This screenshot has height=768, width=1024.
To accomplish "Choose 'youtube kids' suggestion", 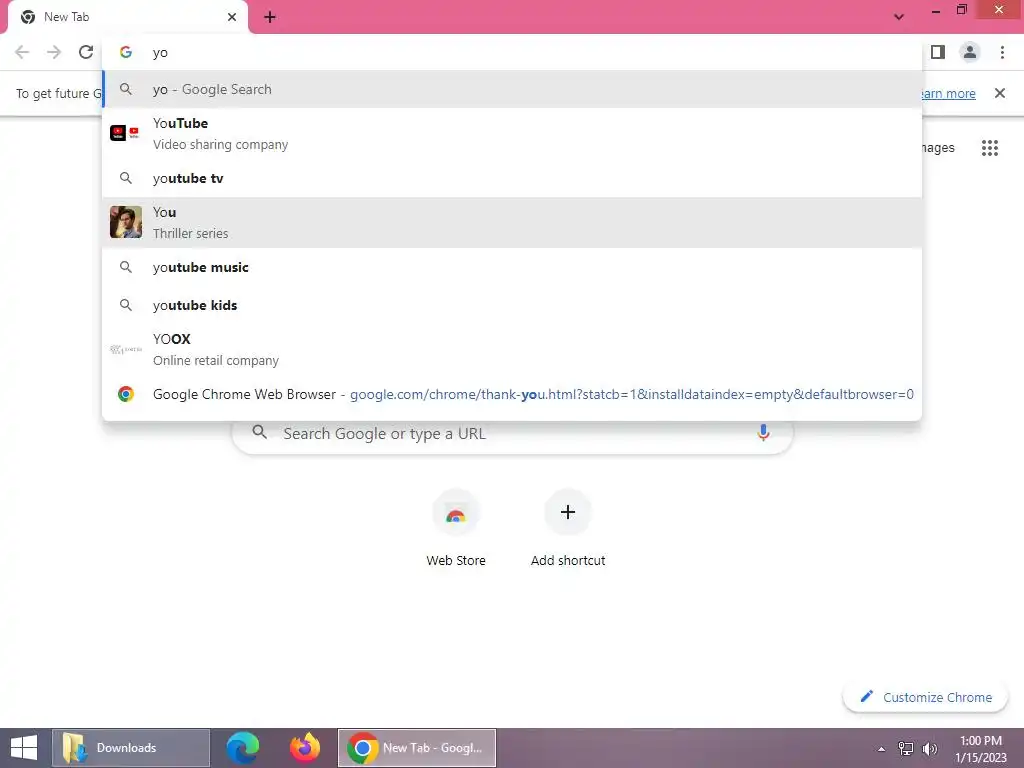I will click(512, 305).
